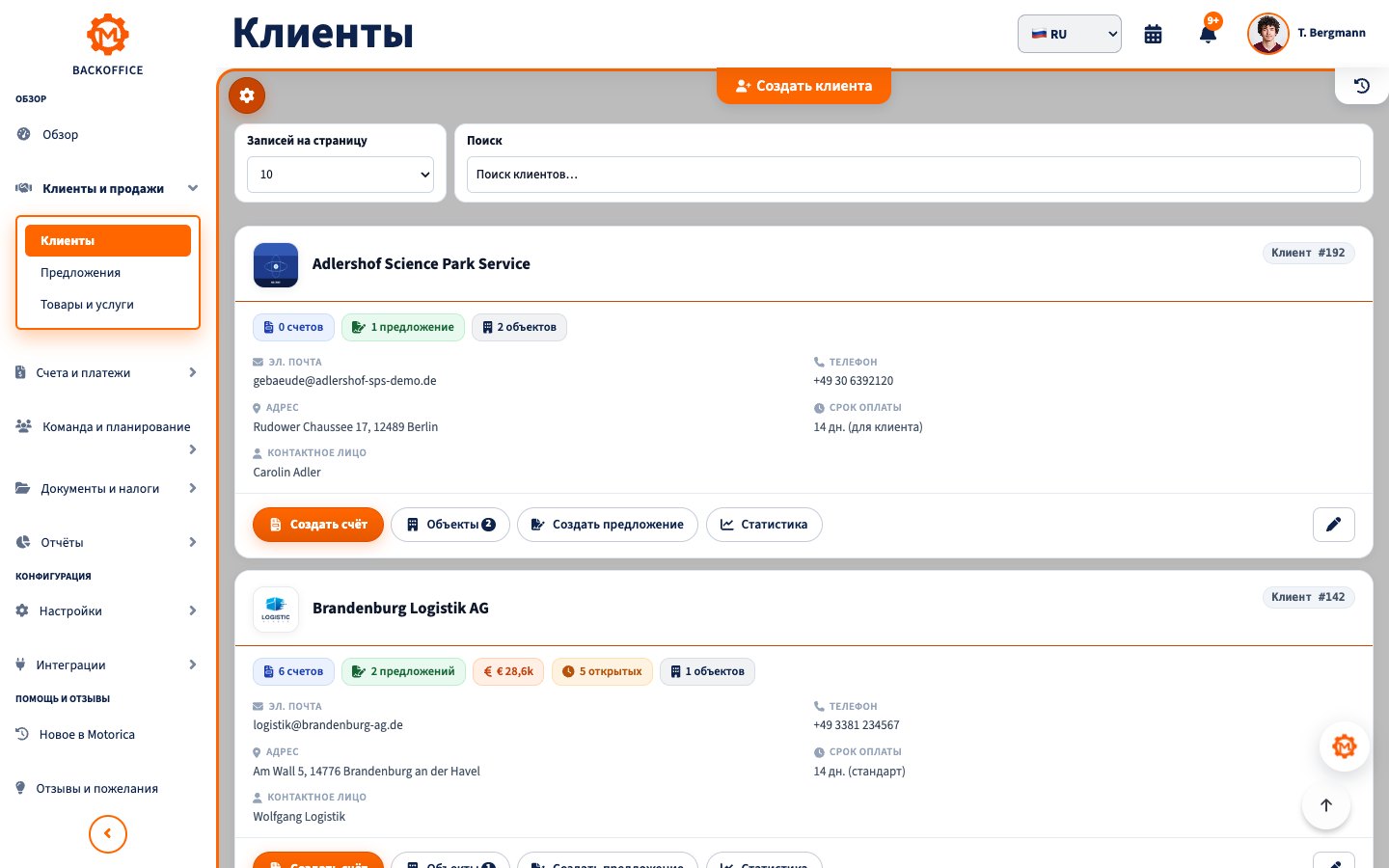Expand Счета и платежи section

tap(108, 372)
